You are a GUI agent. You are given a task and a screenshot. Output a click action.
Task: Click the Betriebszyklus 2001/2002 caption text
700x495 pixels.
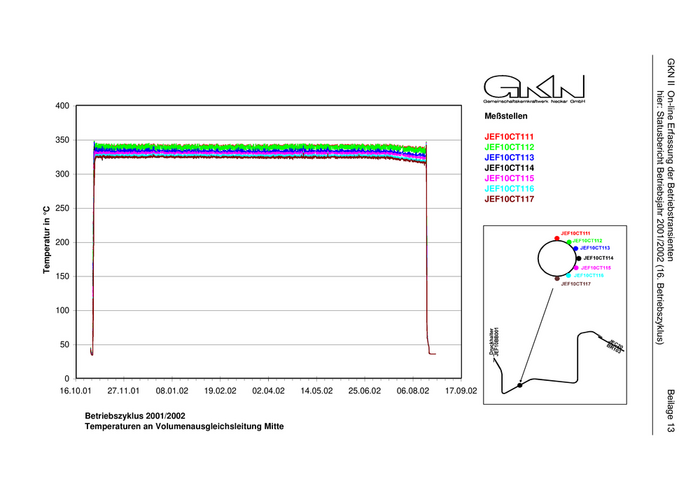[x=134, y=414]
